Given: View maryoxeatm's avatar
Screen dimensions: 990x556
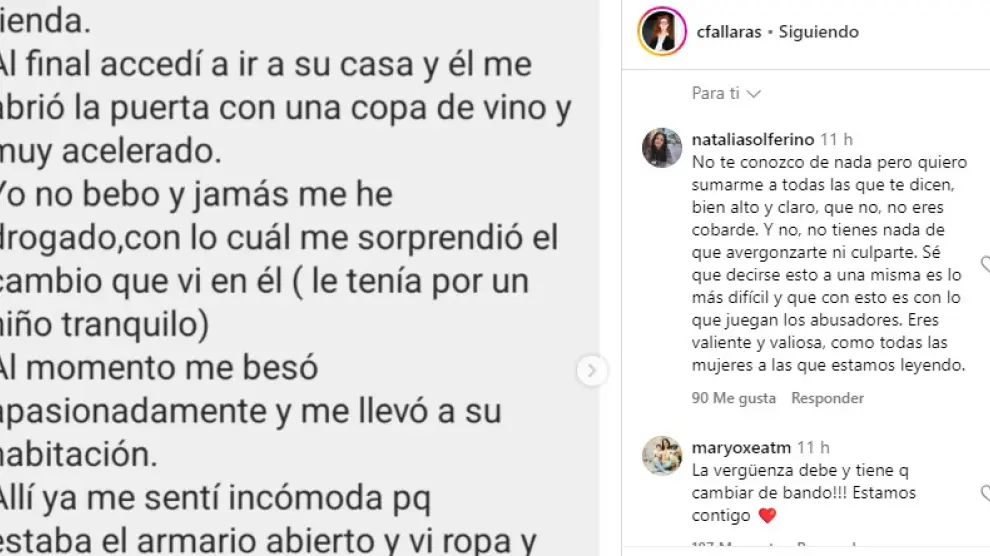Looking at the screenshot, I should 662,456.
